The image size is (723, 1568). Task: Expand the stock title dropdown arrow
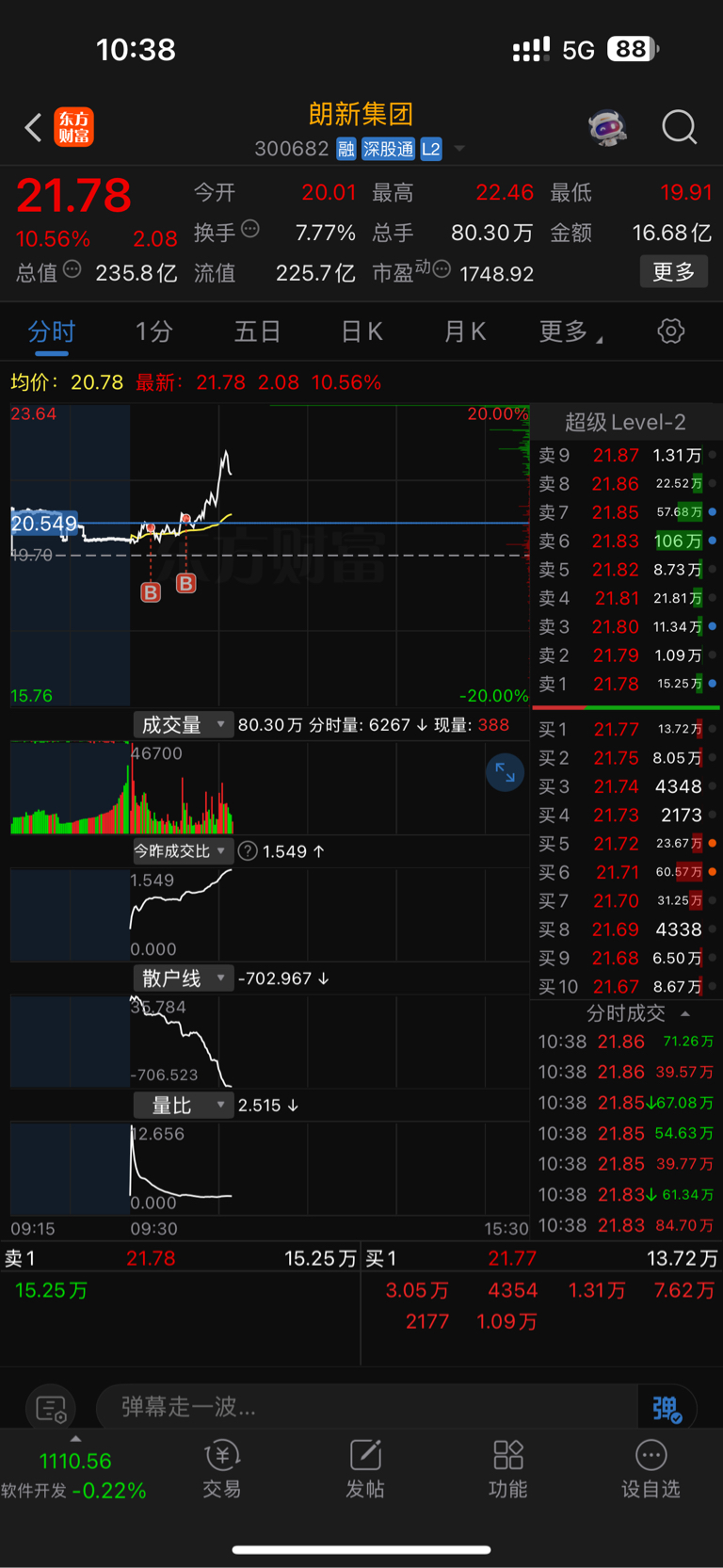459,149
